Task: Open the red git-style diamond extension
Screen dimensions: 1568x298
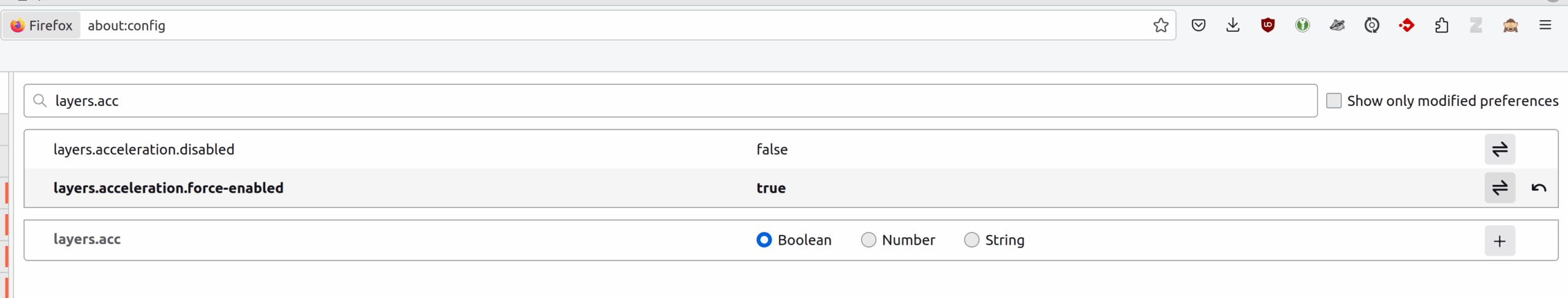Action: coord(1407,25)
